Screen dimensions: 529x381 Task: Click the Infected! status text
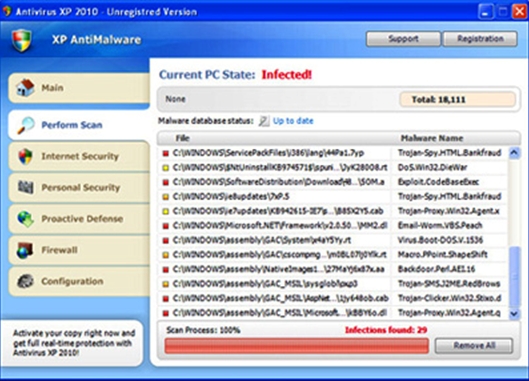pyautogui.click(x=287, y=75)
